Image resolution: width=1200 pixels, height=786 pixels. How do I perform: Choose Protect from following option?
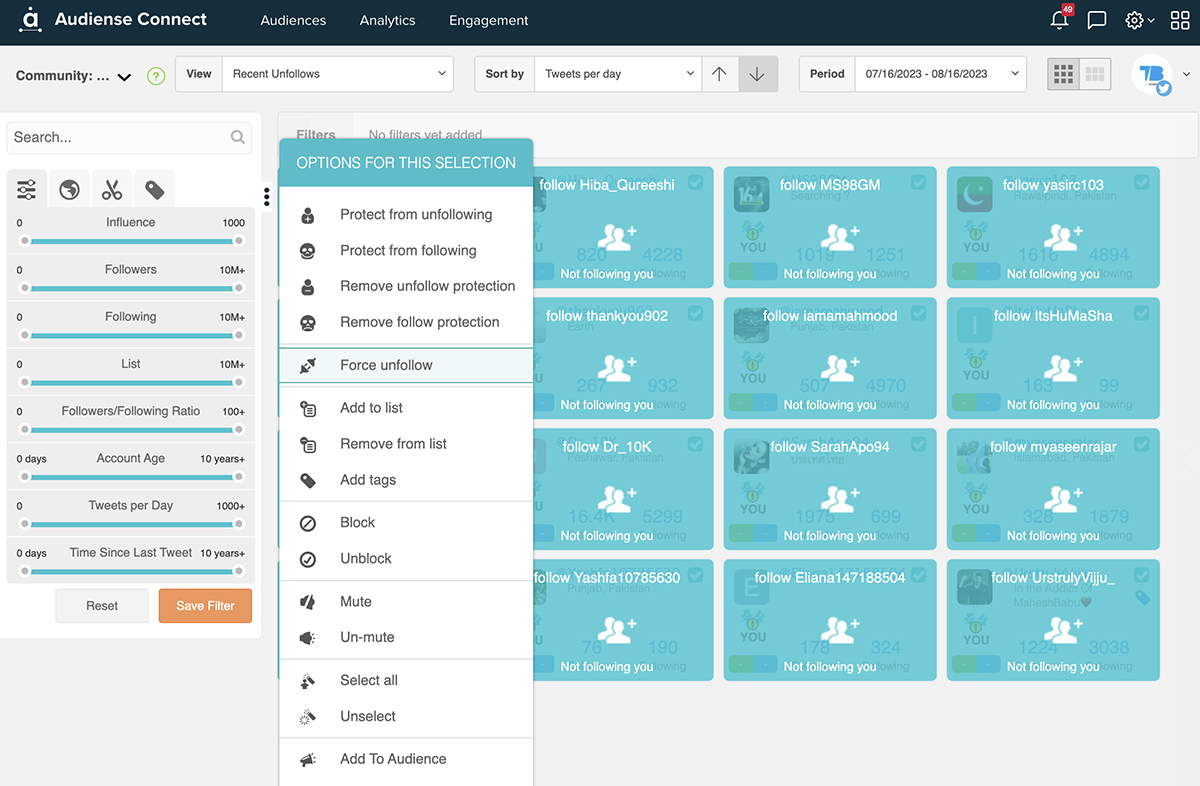point(406,251)
